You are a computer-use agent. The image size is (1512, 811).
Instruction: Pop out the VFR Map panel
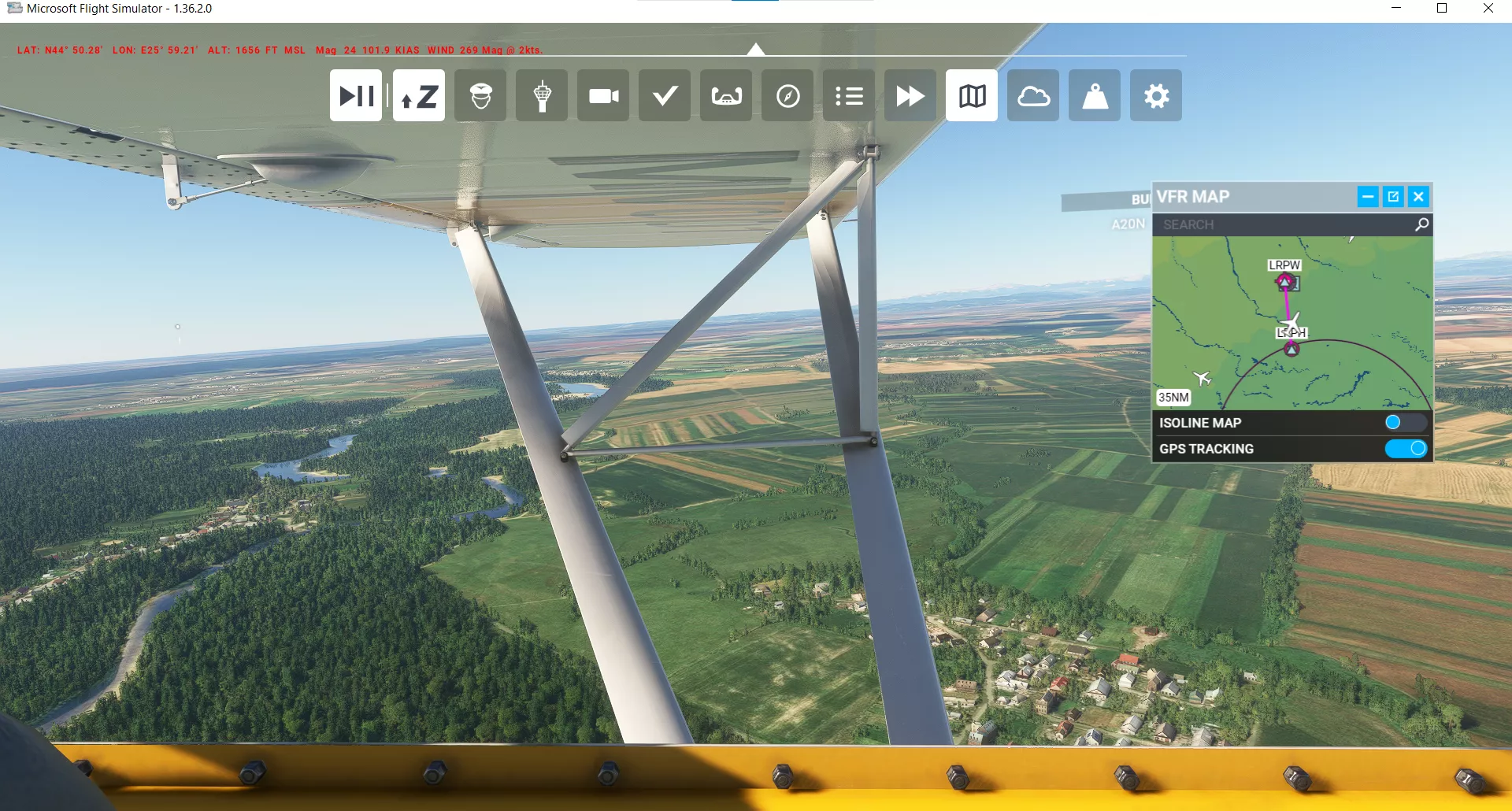click(x=1393, y=197)
